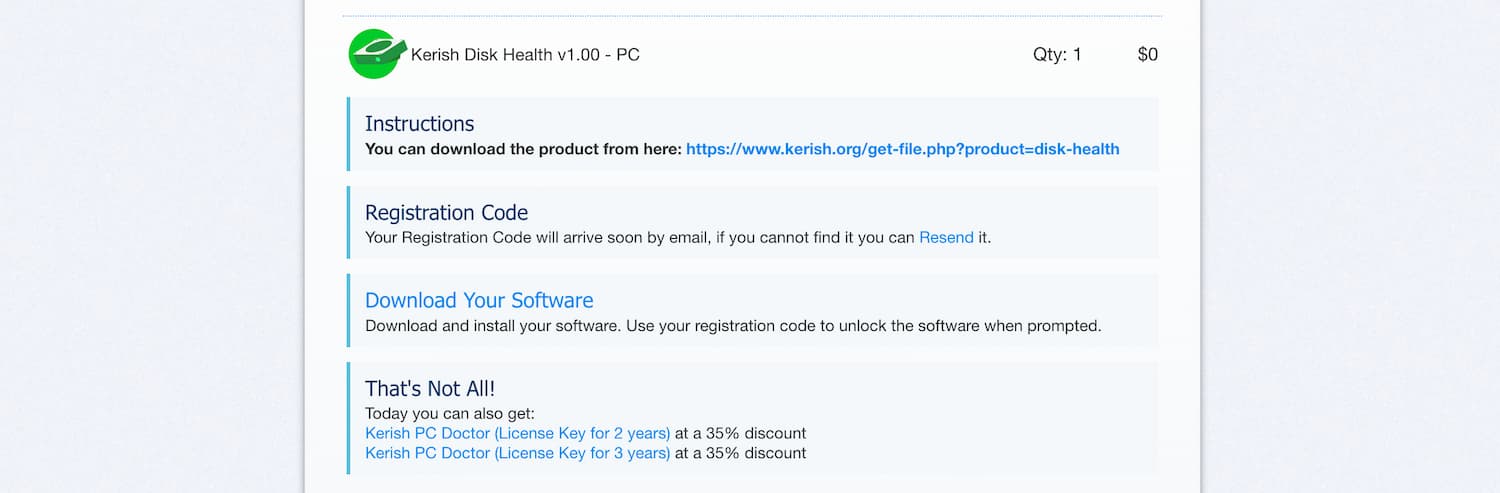Click the Resend registration code link

coord(946,238)
